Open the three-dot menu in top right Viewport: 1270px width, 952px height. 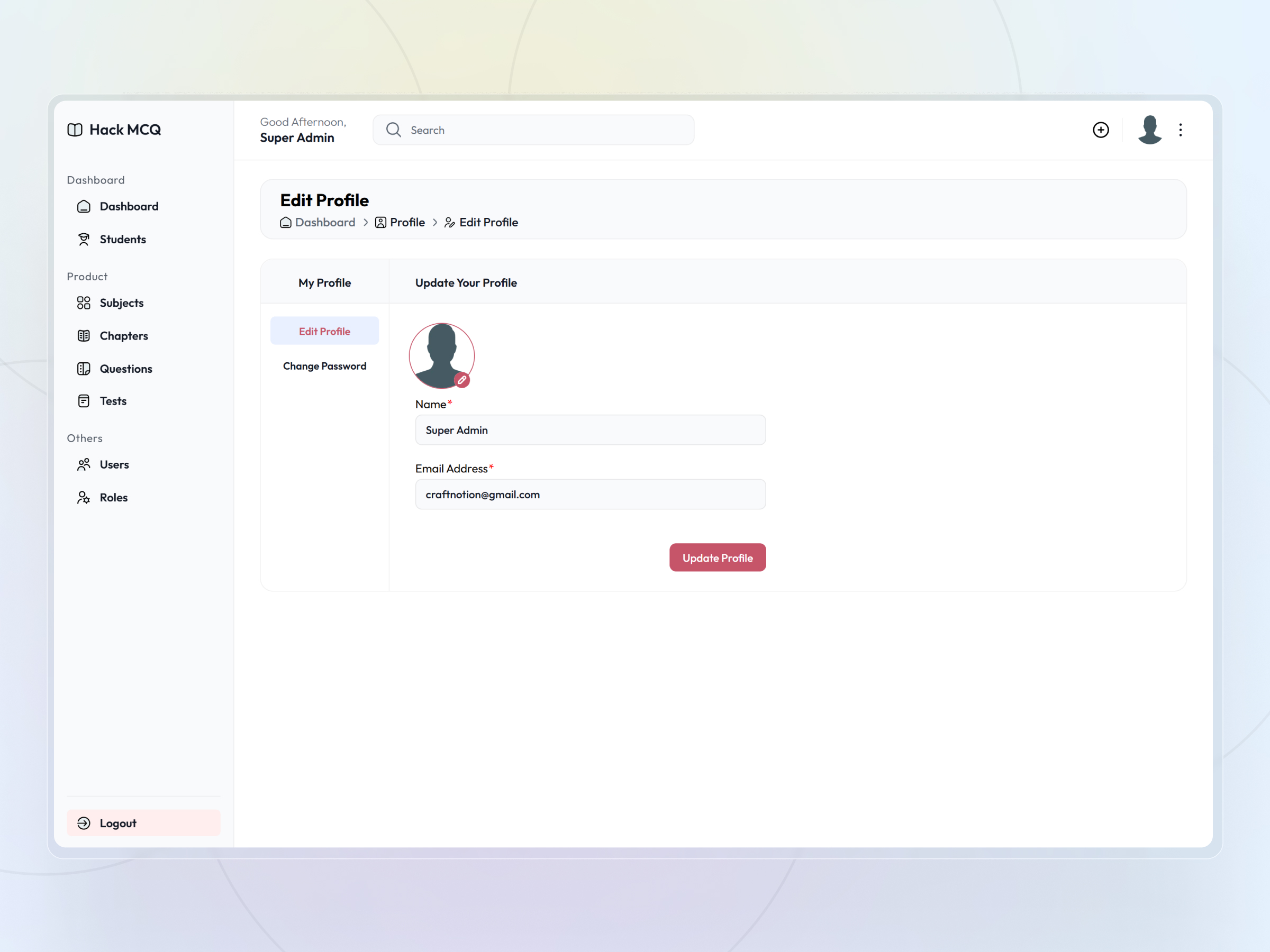pyautogui.click(x=1181, y=130)
